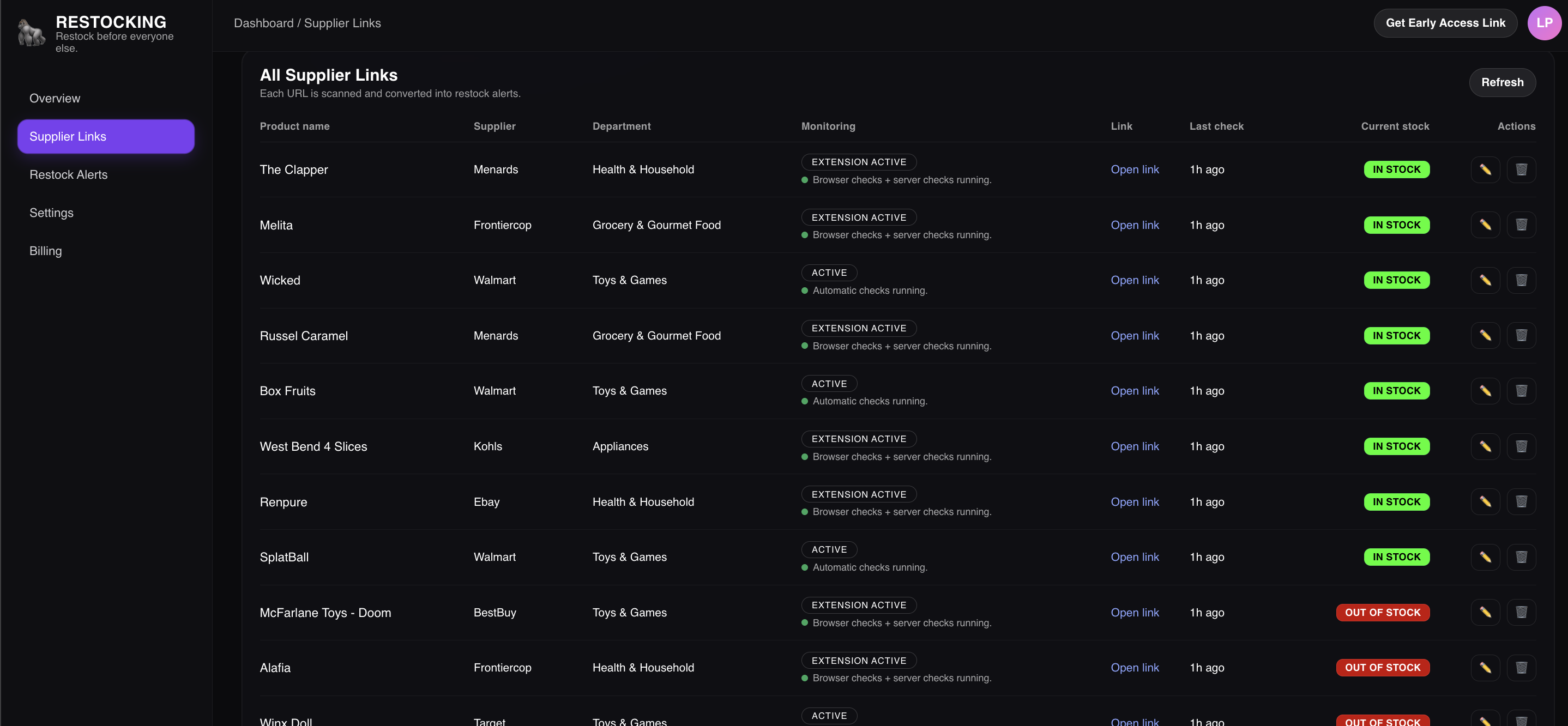This screenshot has height=726, width=1568.
Task: Delete the Melita supplier link
Action: click(x=1521, y=225)
